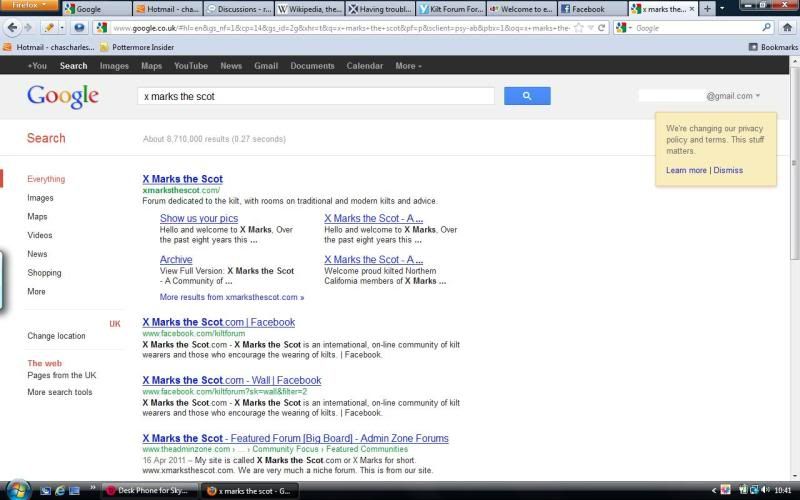The width and height of the screenshot is (800, 500).
Task: Click the magnifier in Firefox search box
Action: coord(766,28)
